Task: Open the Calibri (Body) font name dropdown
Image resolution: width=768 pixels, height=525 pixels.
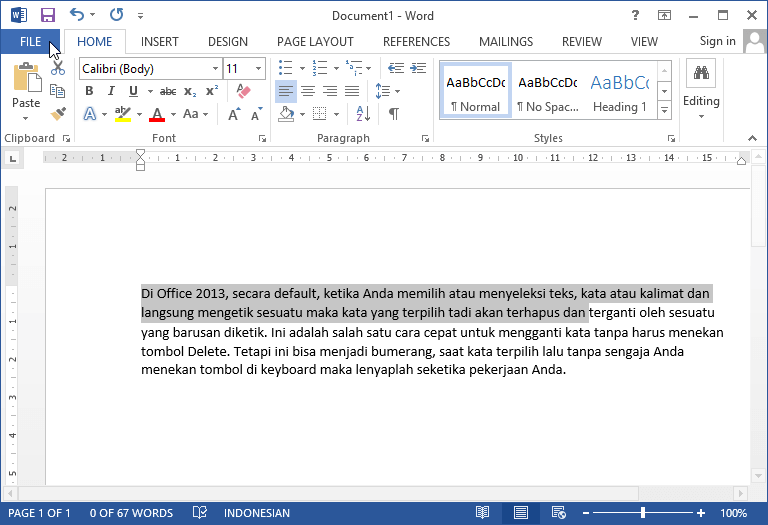Action: tap(215, 69)
